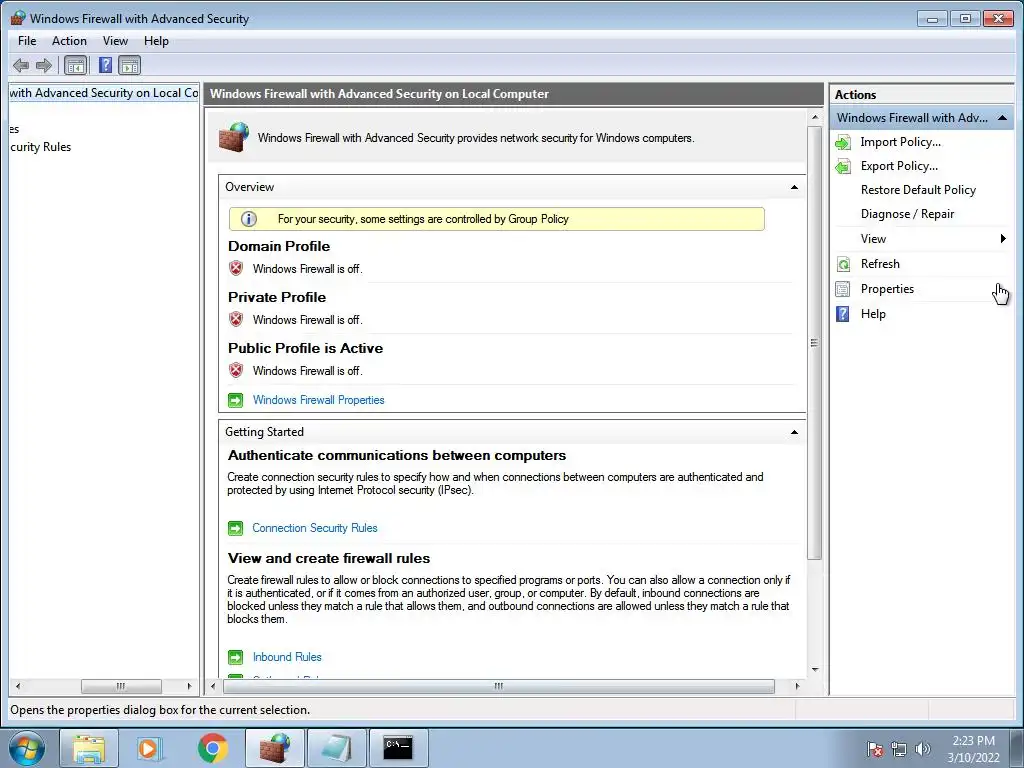Open Google Chrome from taskbar
The image size is (1024, 768).
coord(212,748)
